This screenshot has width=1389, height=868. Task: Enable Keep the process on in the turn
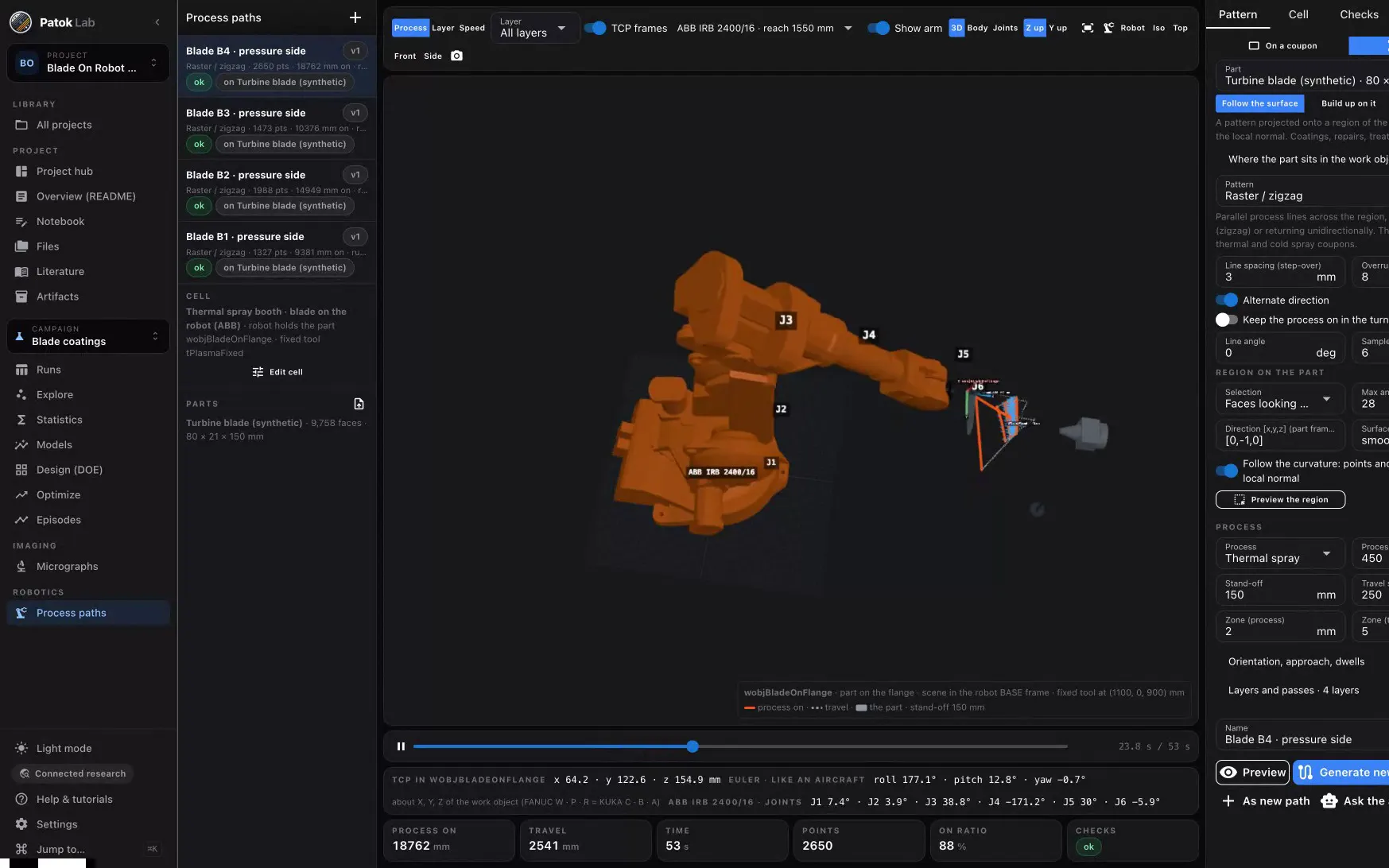pos(1227,320)
